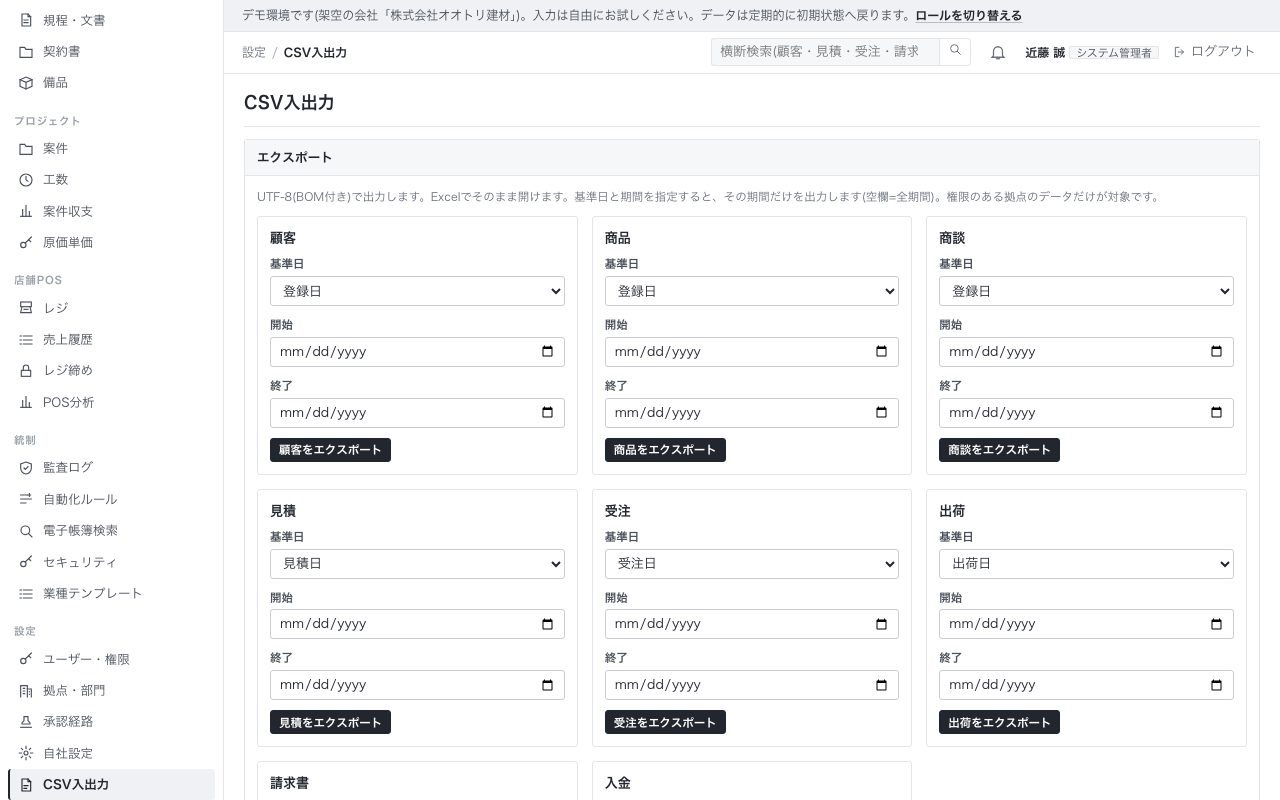Click the レジ締め lock icon
This screenshot has height=800, width=1280.
pos(26,370)
